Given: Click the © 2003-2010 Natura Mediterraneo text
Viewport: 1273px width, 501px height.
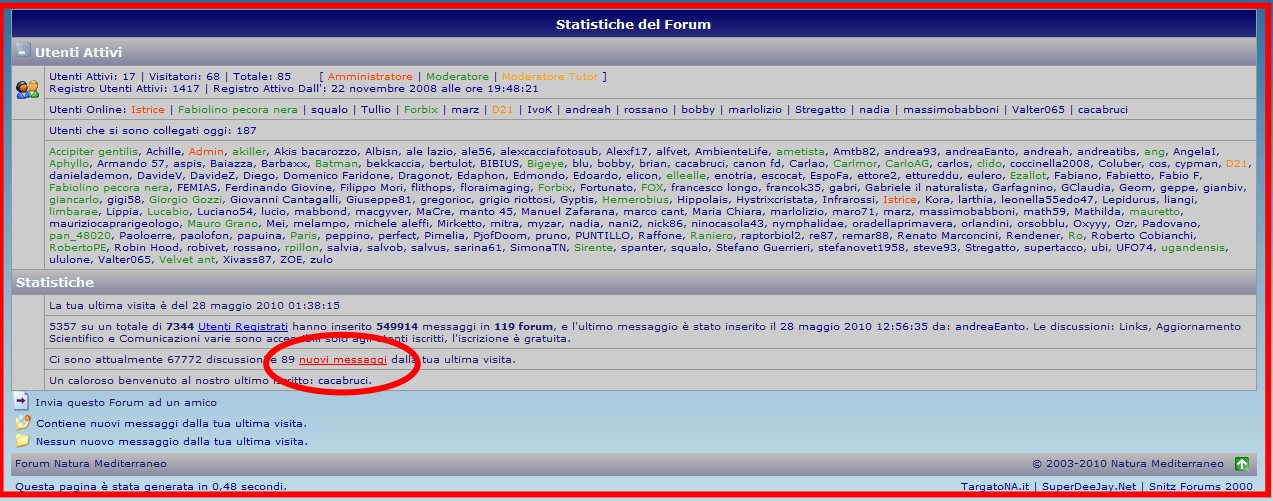Looking at the screenshot, I should click(1127, 464).
